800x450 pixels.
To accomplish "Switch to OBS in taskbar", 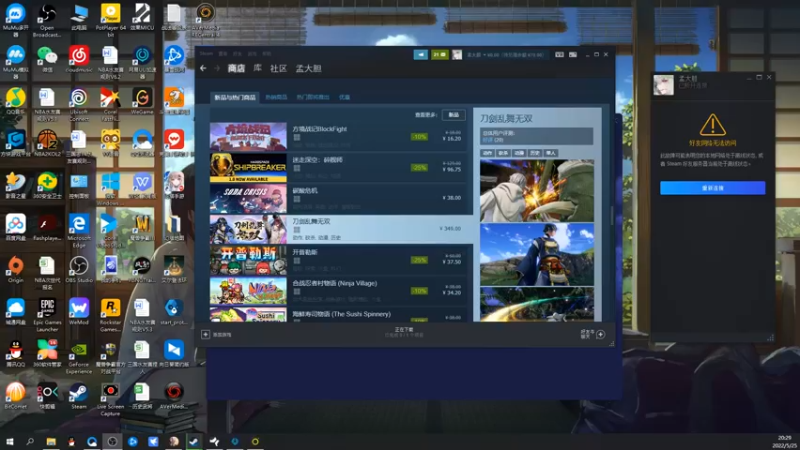I will tap(112, 441).
